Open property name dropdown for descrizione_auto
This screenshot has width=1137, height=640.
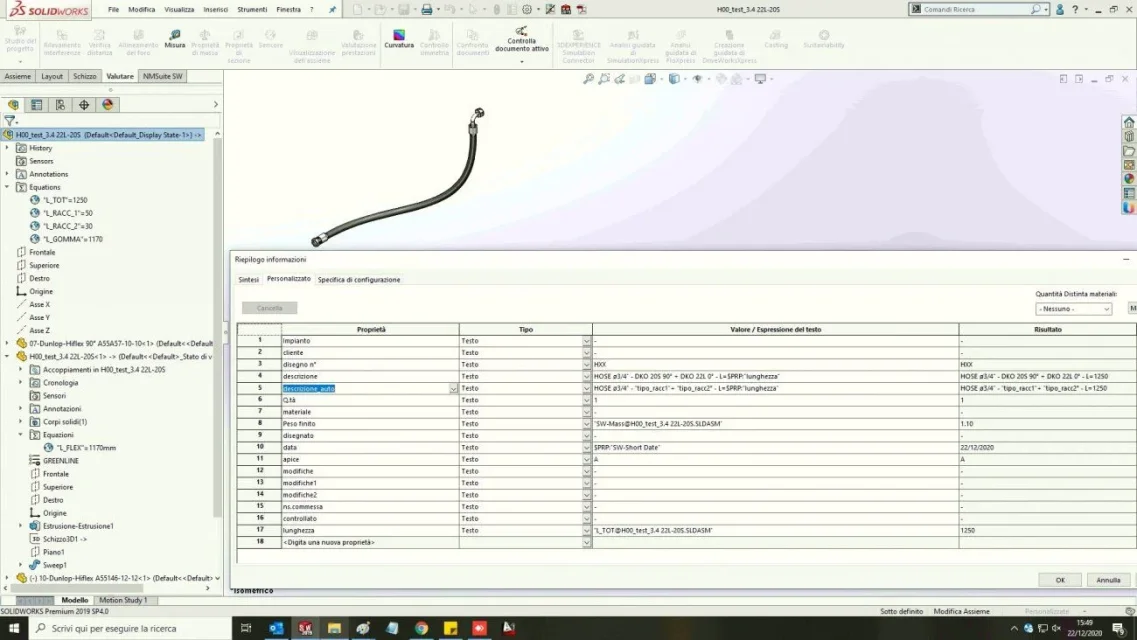point(453,389)
